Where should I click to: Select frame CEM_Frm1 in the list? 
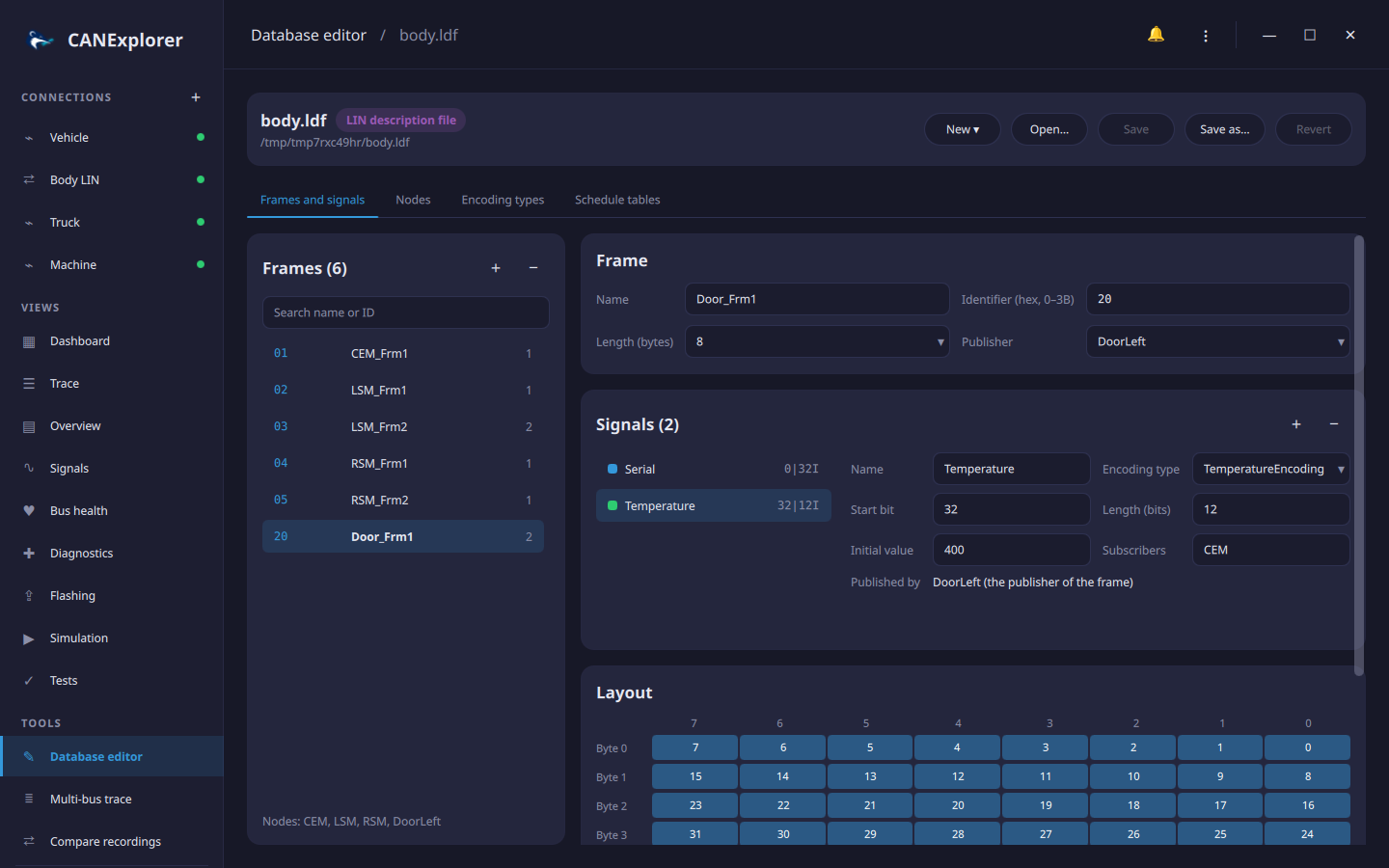coord(403,353)
